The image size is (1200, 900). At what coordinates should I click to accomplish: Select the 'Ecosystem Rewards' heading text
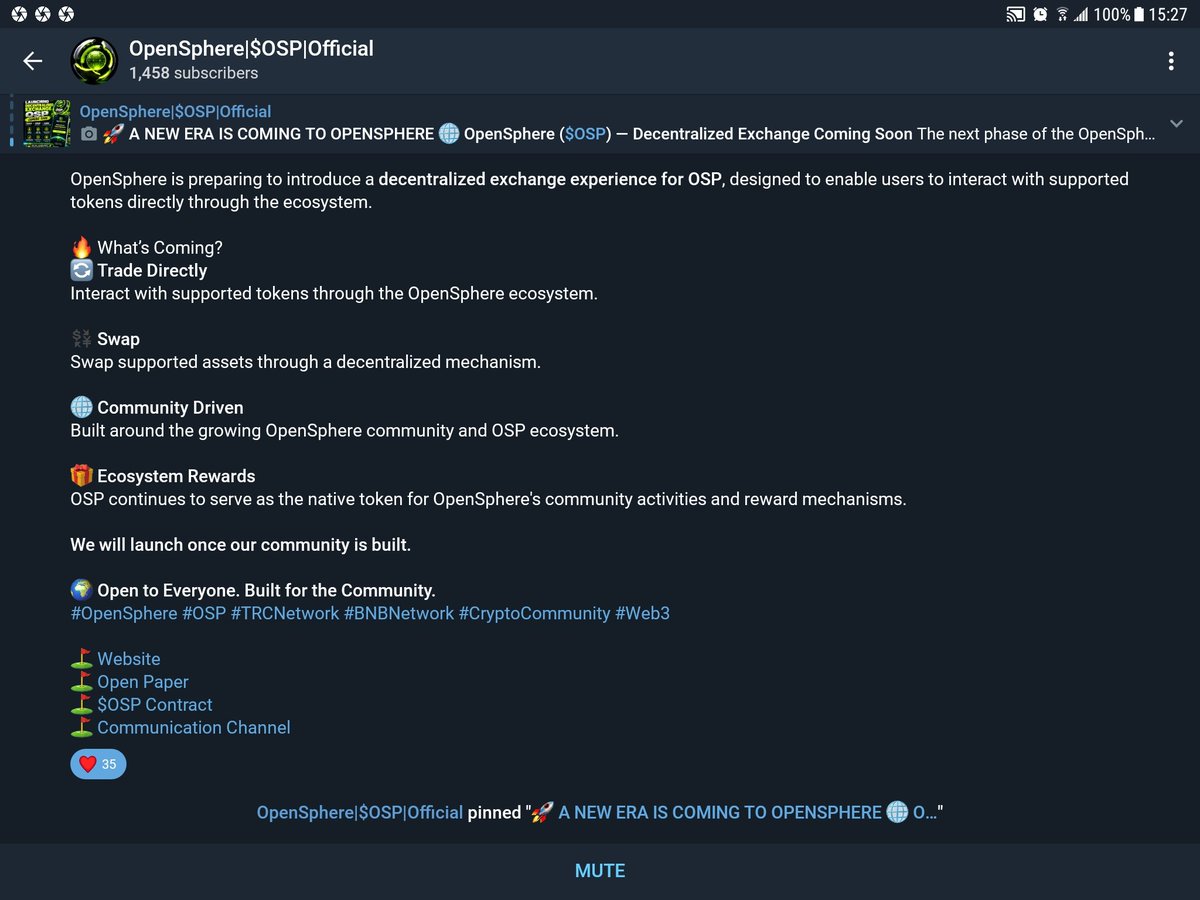(176, 476)
